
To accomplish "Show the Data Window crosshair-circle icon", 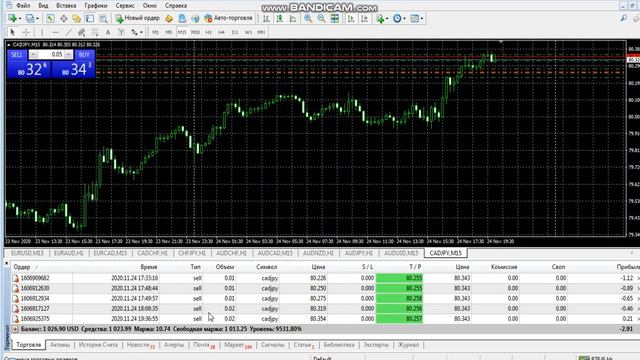I will coord(64,18).
